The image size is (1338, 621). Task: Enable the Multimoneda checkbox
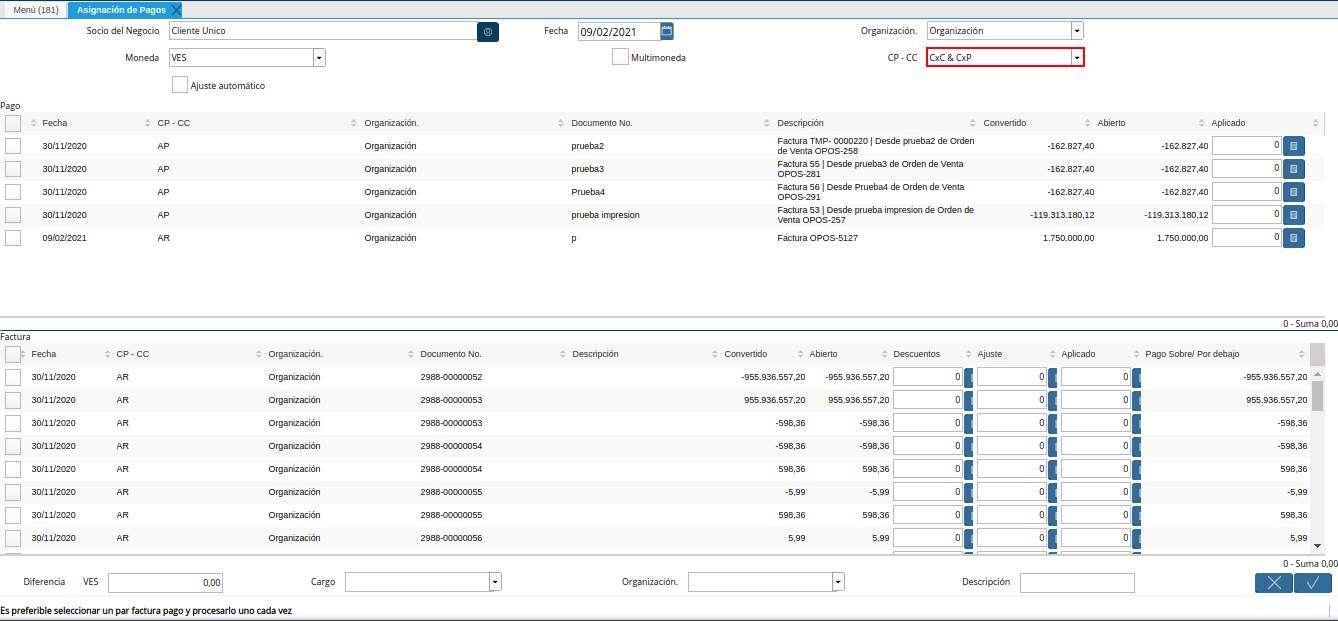click(620, 57)
